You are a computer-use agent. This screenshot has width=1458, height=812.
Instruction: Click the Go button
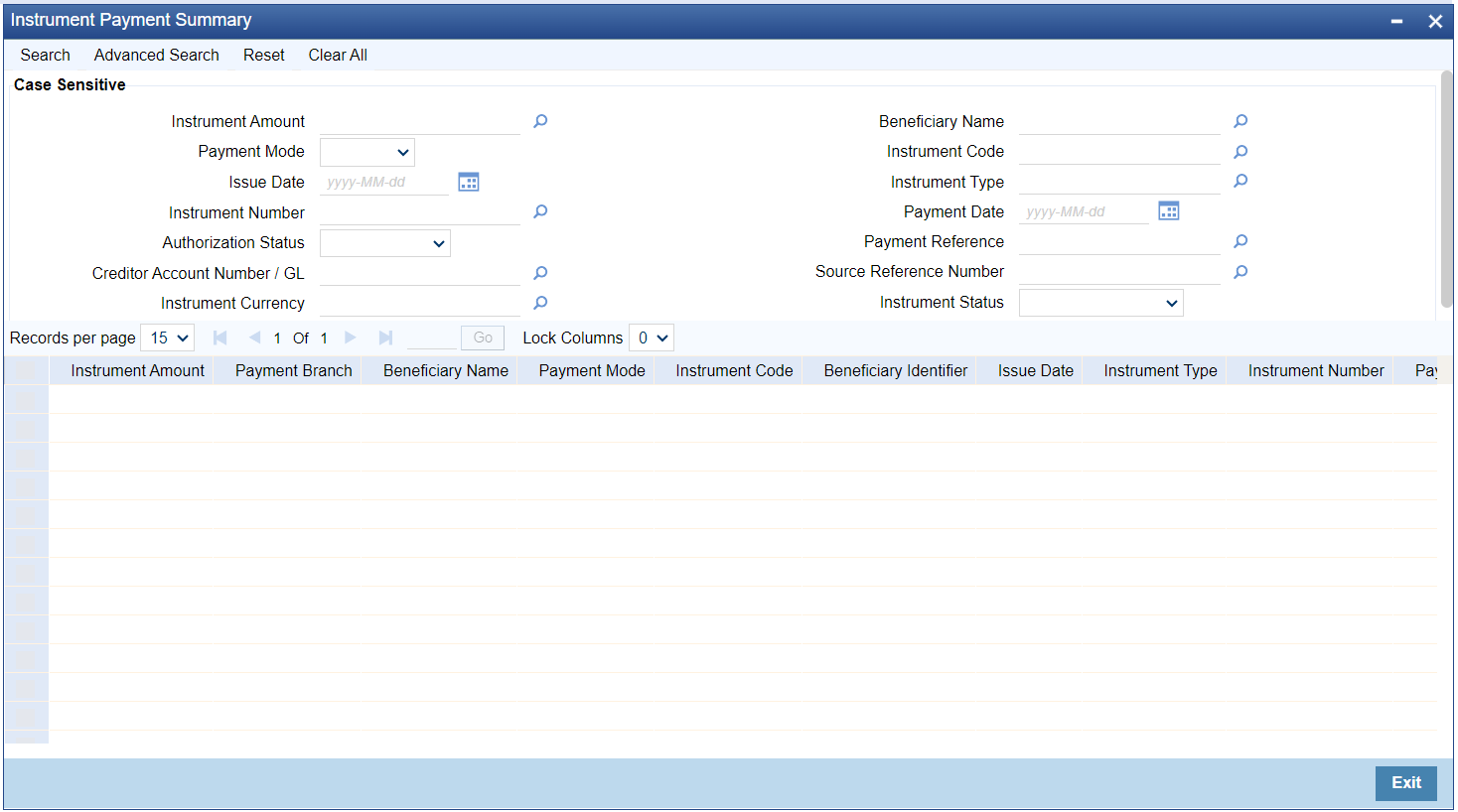tap(483, 338)
